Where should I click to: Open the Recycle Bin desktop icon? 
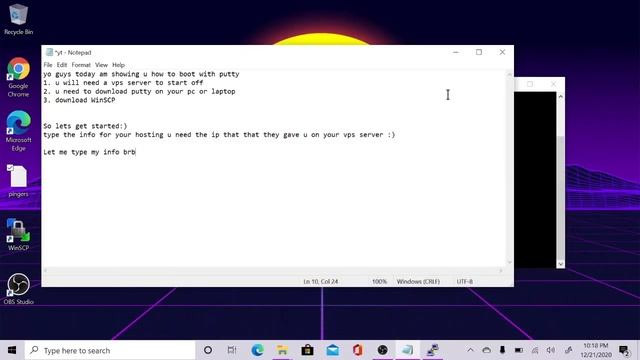pyautogui.click(x=18, y=20)
